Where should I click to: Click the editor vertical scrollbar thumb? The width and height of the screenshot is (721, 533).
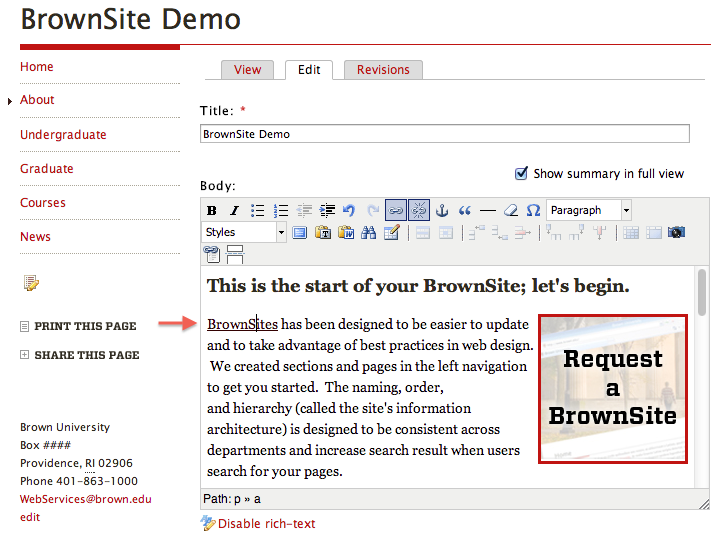(702, 292)
